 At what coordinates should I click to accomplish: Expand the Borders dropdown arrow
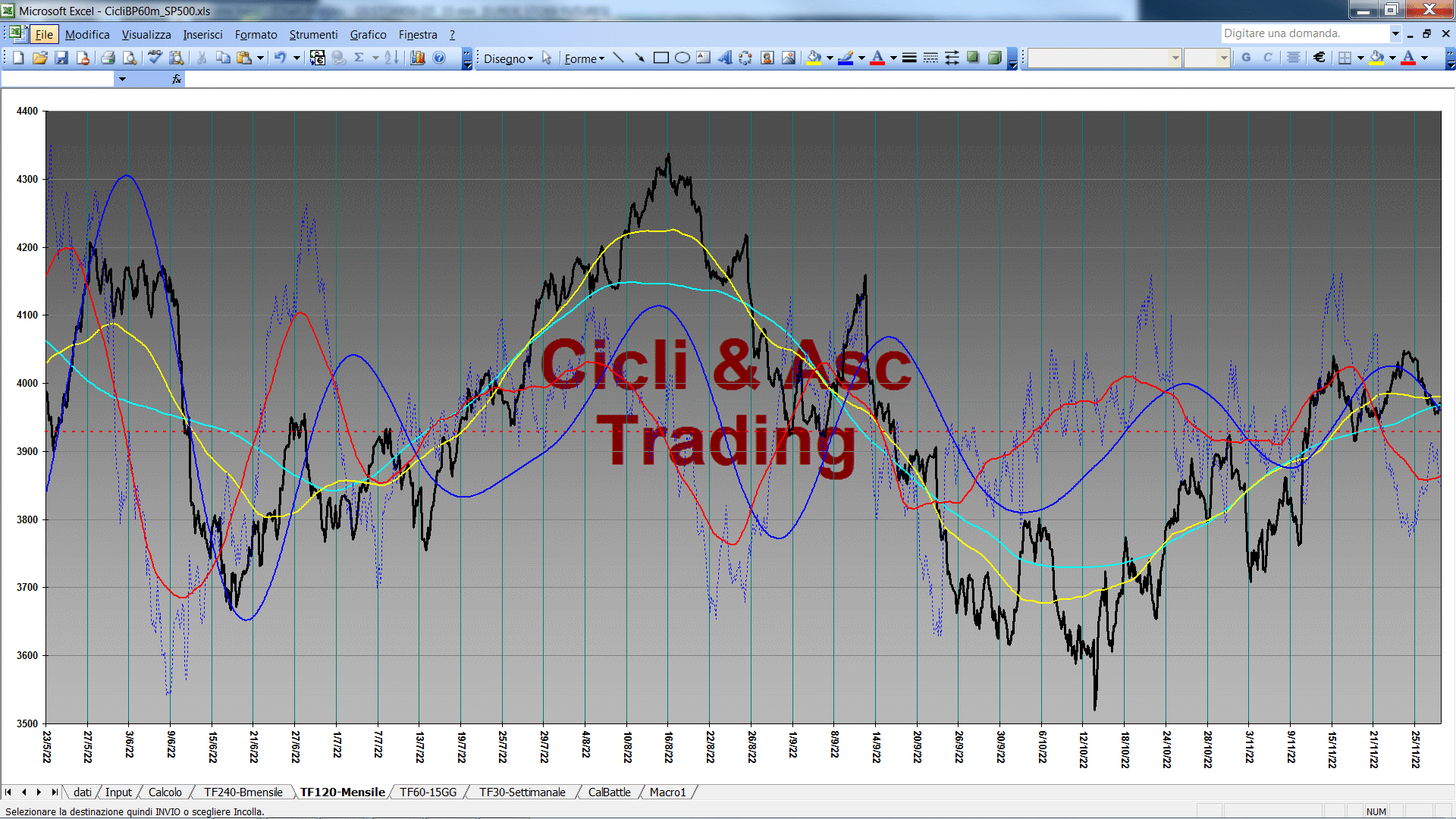click(x=1360, y=58)
